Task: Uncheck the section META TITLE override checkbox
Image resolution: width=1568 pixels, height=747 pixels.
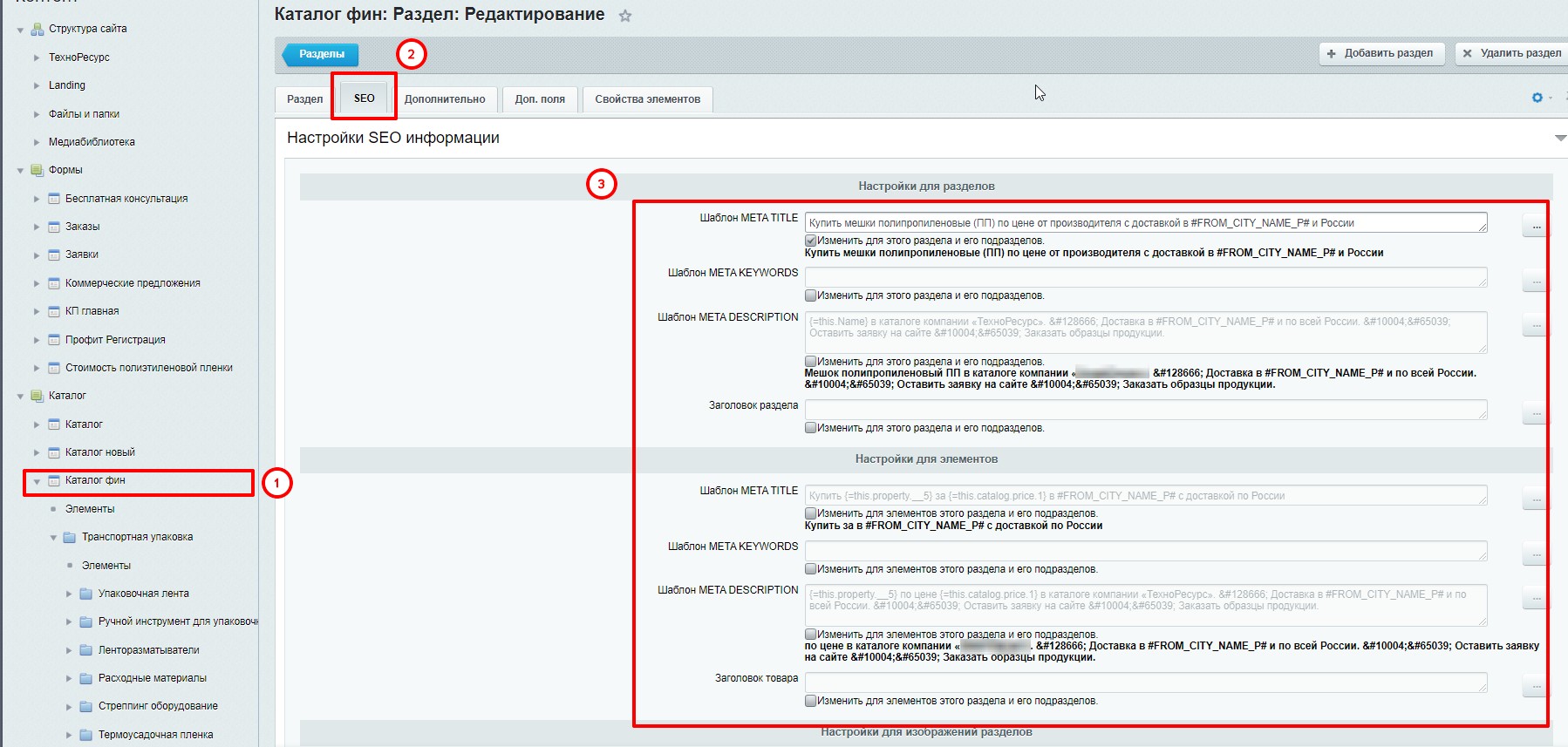Action: click(810, 241)
